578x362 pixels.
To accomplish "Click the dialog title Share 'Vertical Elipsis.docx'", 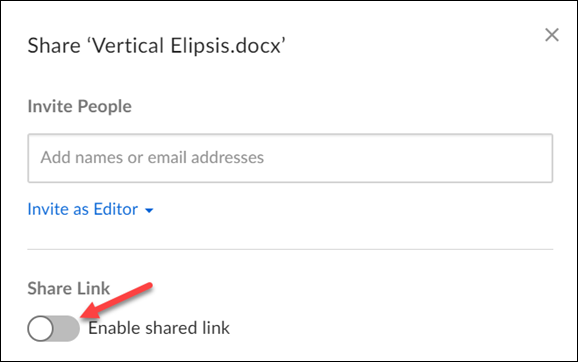I will pyautogui.click(x=157, y=46).
